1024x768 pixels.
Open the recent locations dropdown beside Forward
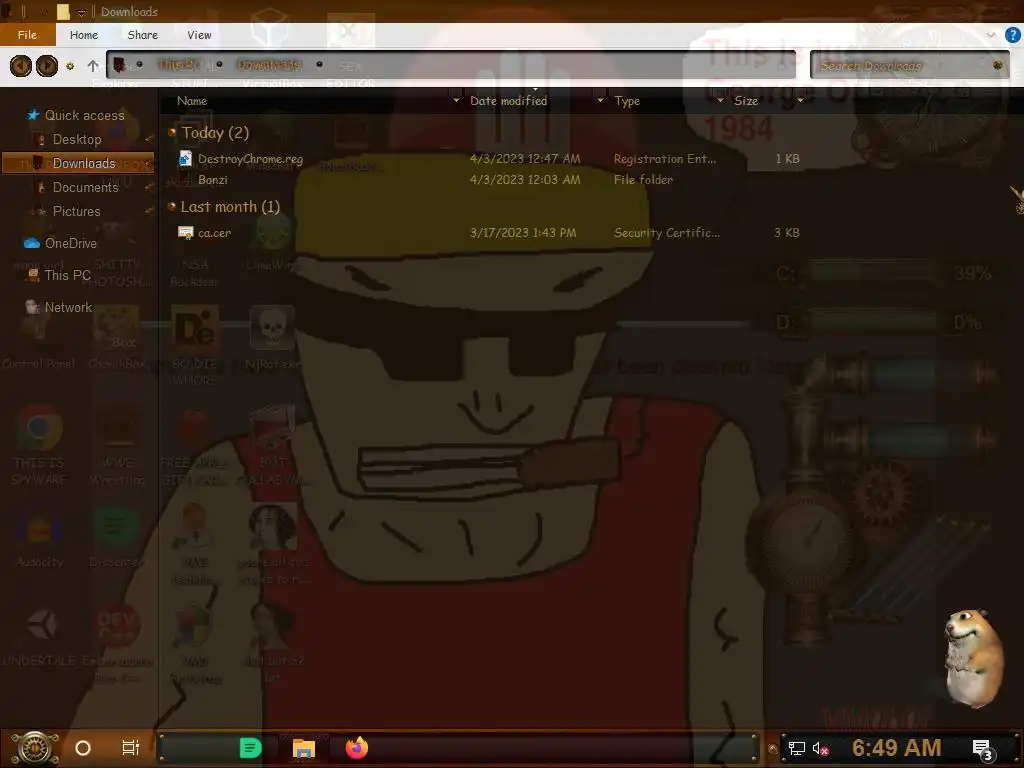pyautogui.click(x=70, y=66)
